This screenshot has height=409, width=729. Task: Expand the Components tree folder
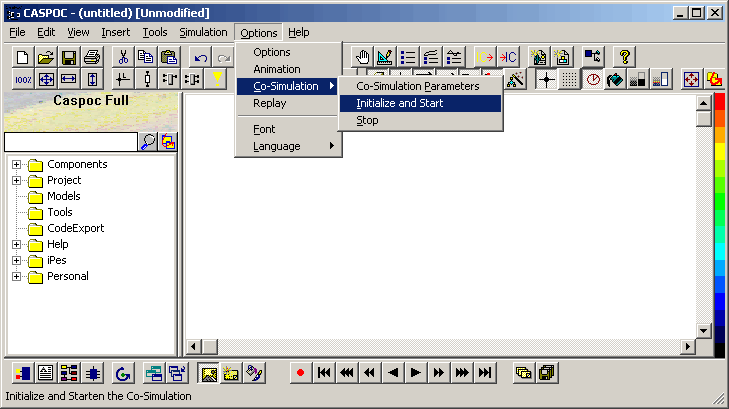click(16, 165)
